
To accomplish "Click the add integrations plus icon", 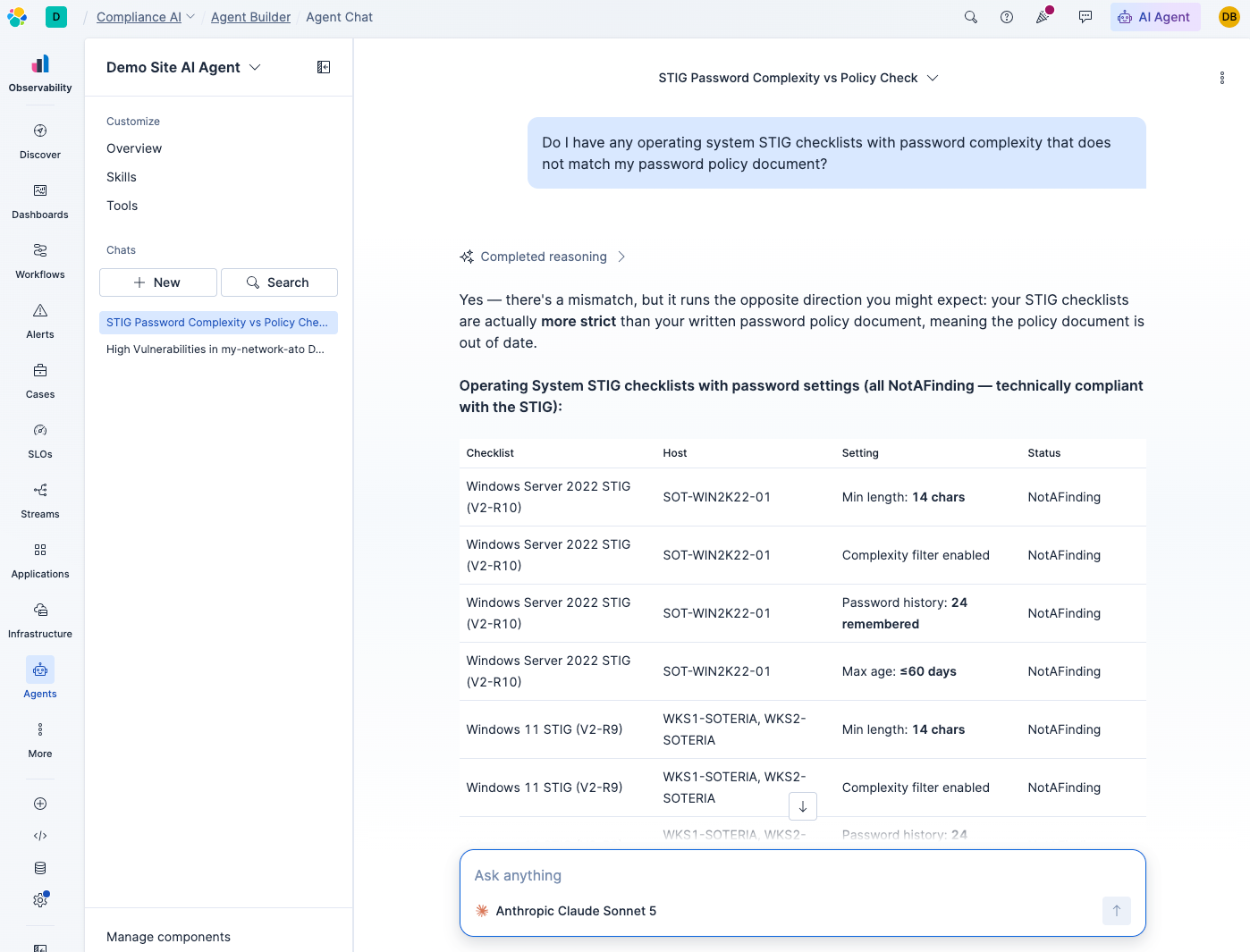I will (x=40, y=804).
